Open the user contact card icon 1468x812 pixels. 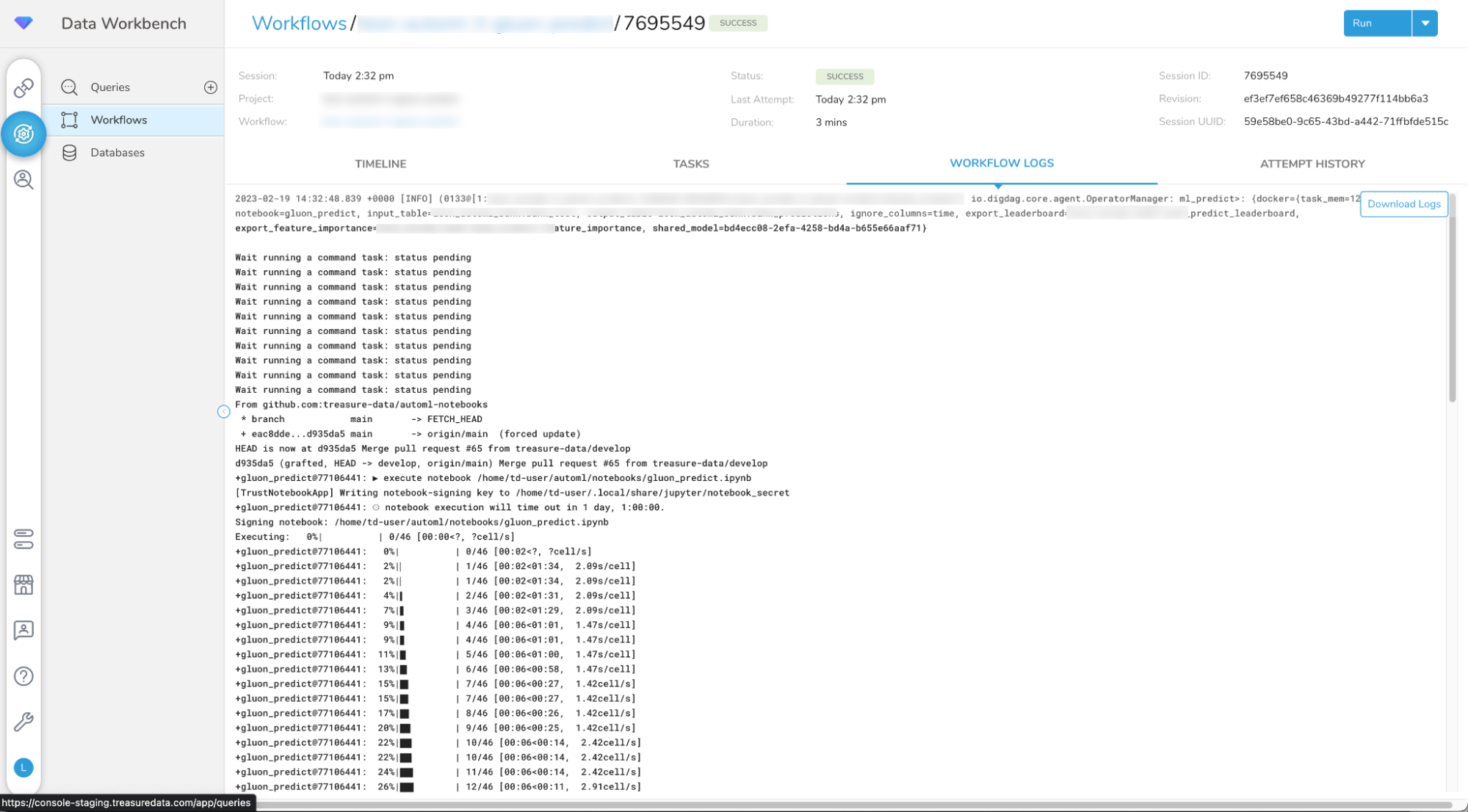23,630
